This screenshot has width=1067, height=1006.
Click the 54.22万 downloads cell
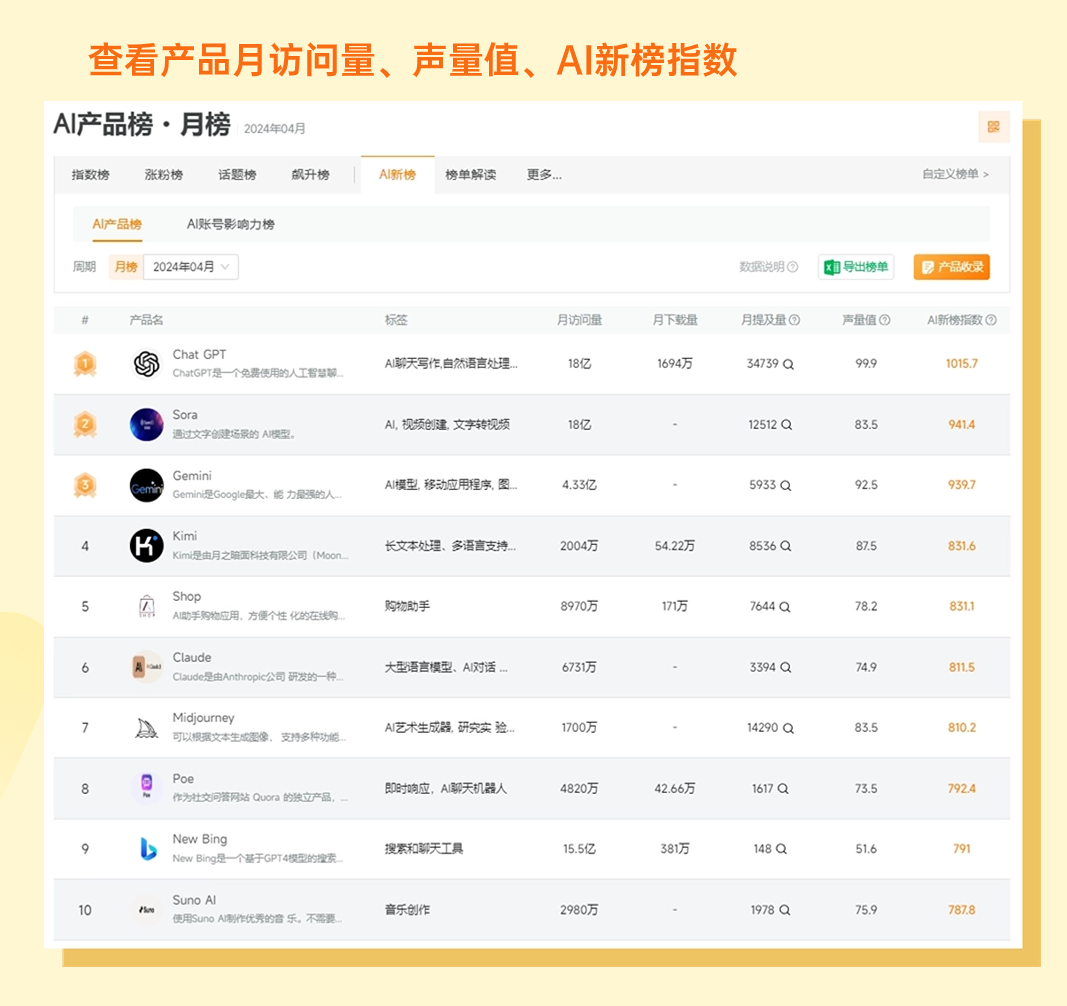675,546
